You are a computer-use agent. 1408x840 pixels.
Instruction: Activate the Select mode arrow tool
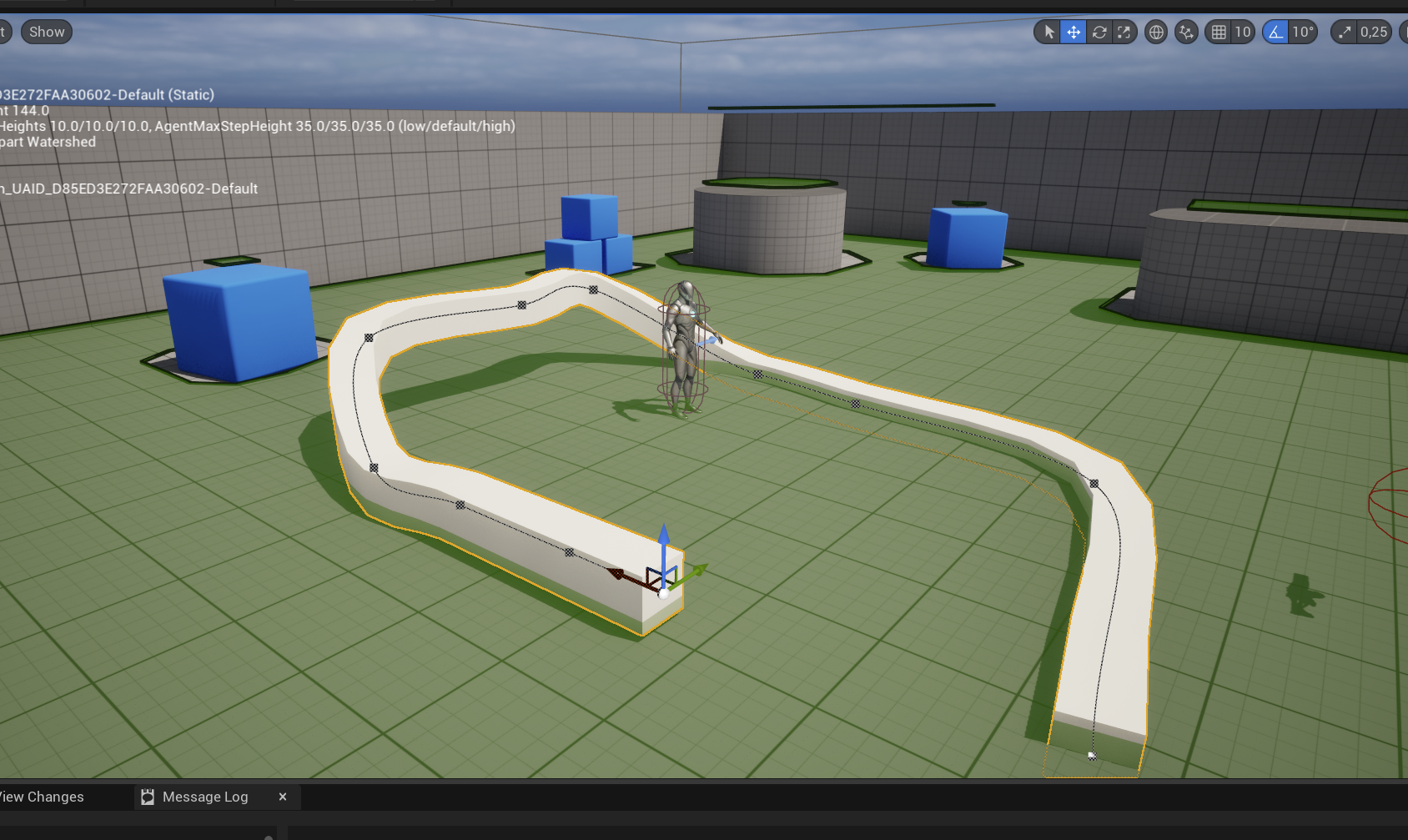point(1048,33)
